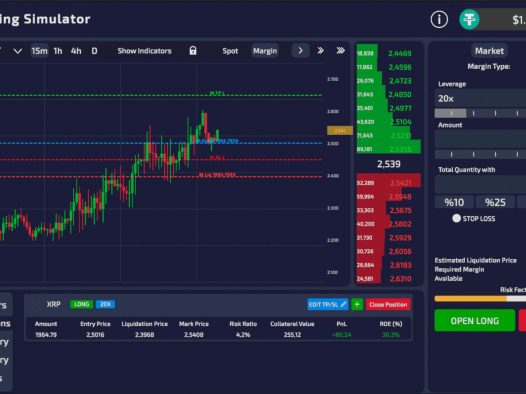Select ask price 2,5421 in order book
The height and width of the screenshot is (394, 526).
click(x=401, y=183)
